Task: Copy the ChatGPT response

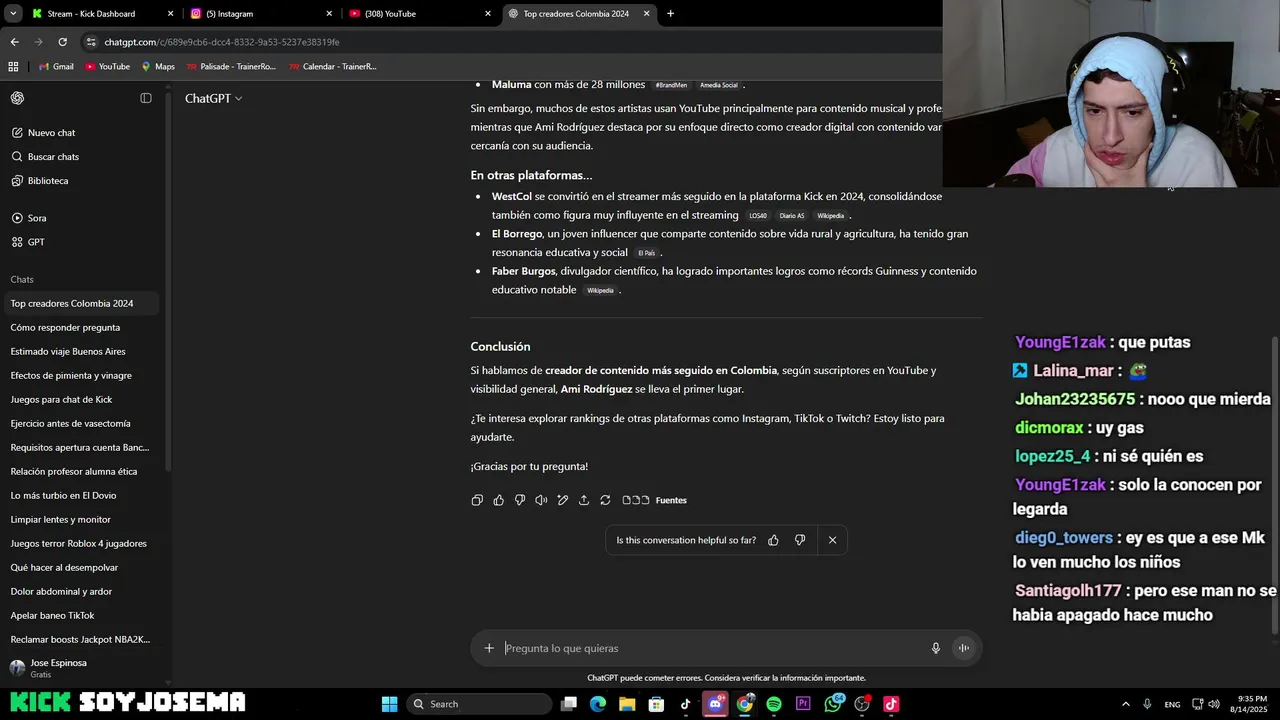Action: tap(477, 500)
